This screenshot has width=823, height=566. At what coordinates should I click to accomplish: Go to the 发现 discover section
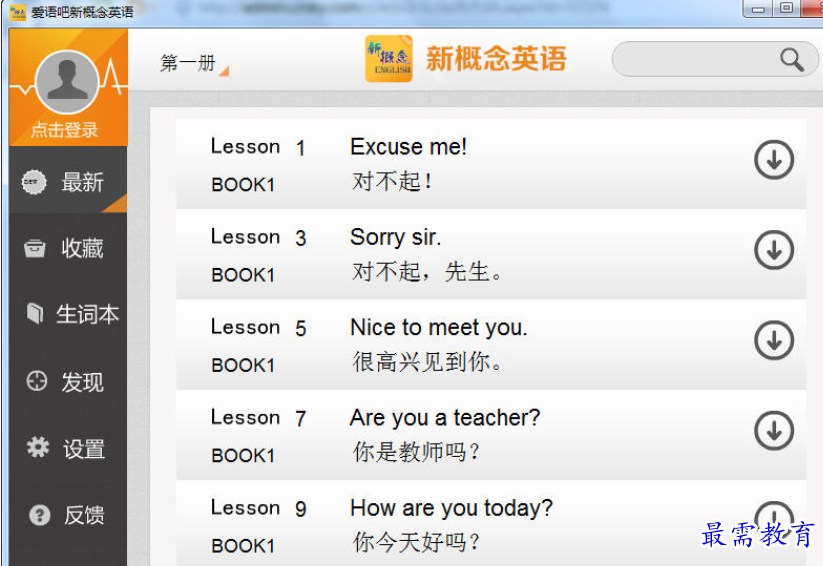tap(68, 381)
